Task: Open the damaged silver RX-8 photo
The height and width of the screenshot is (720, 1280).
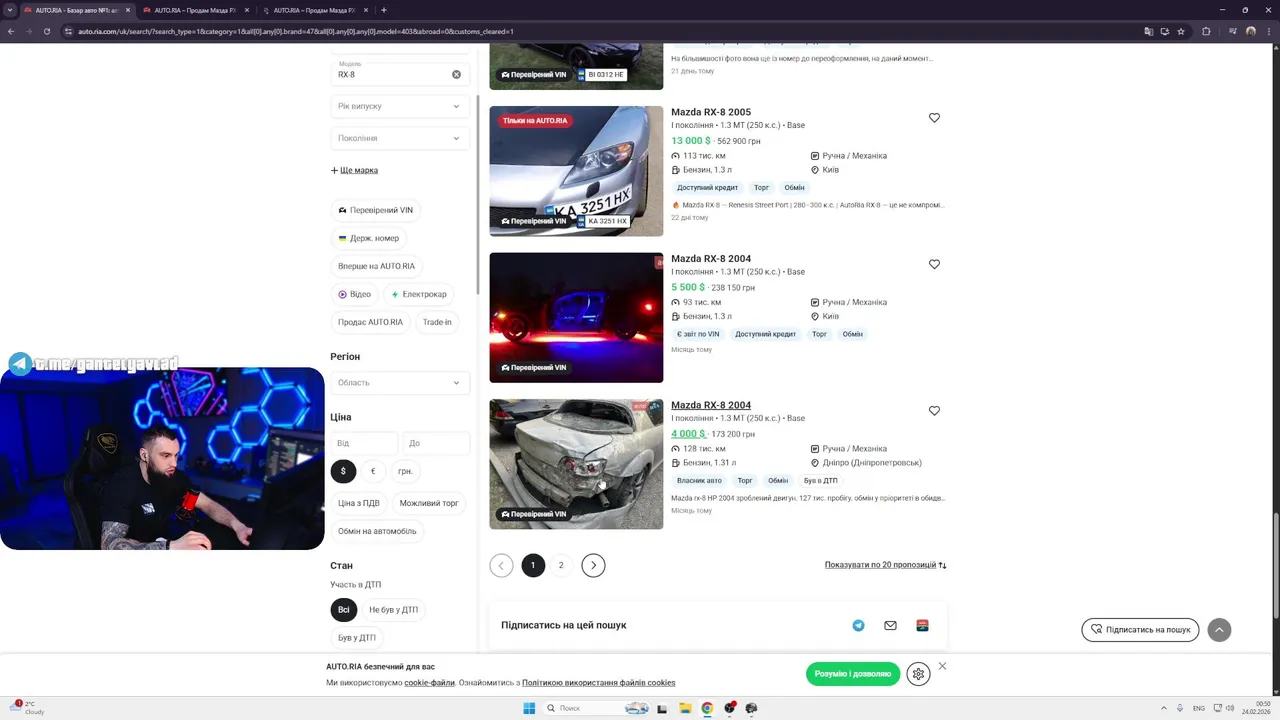Action: coord(576,464)
